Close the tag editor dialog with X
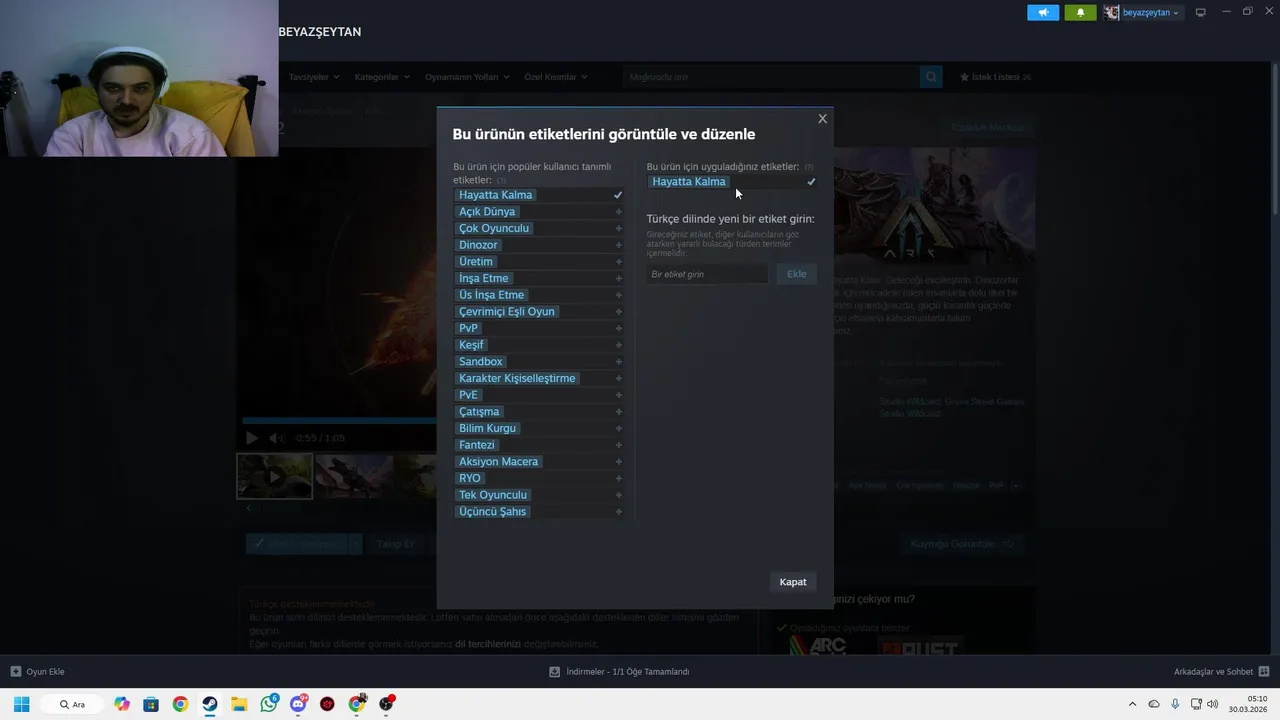1280x720 pixels. pyautogui.click(x=822, y=119)
